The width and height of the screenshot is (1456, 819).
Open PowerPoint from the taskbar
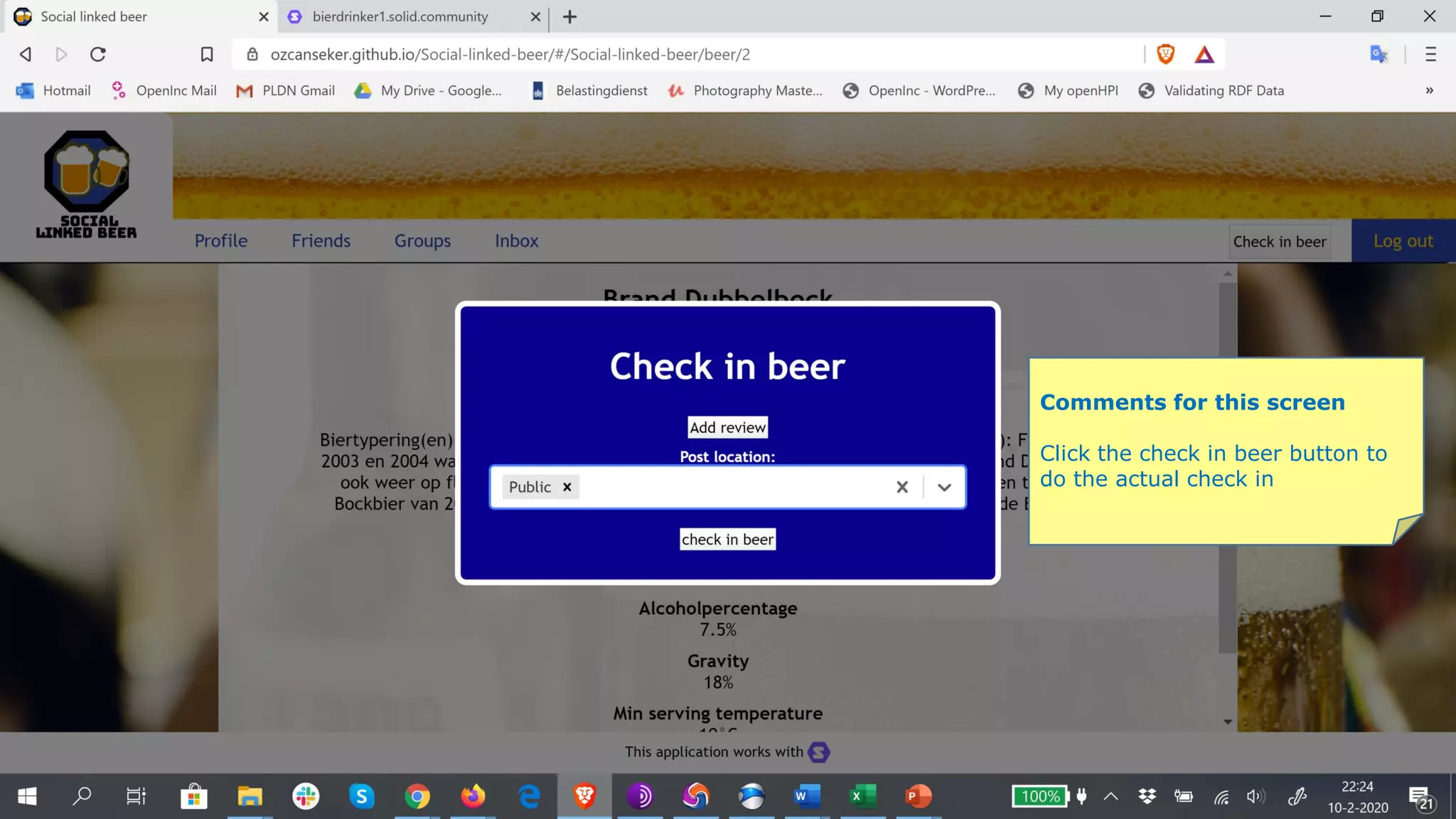[918, 796]
